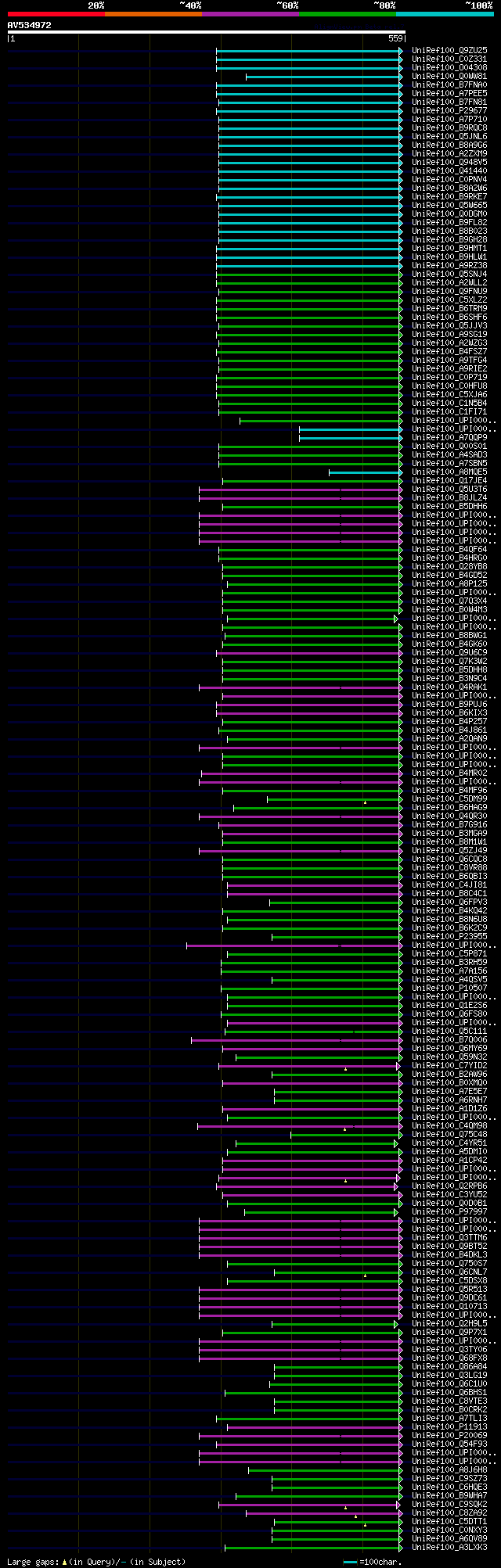The height and width of the screenshot is (1568, 501).
Task: Select the UniRef100_C0P719 label
Action: click(449, 377)
